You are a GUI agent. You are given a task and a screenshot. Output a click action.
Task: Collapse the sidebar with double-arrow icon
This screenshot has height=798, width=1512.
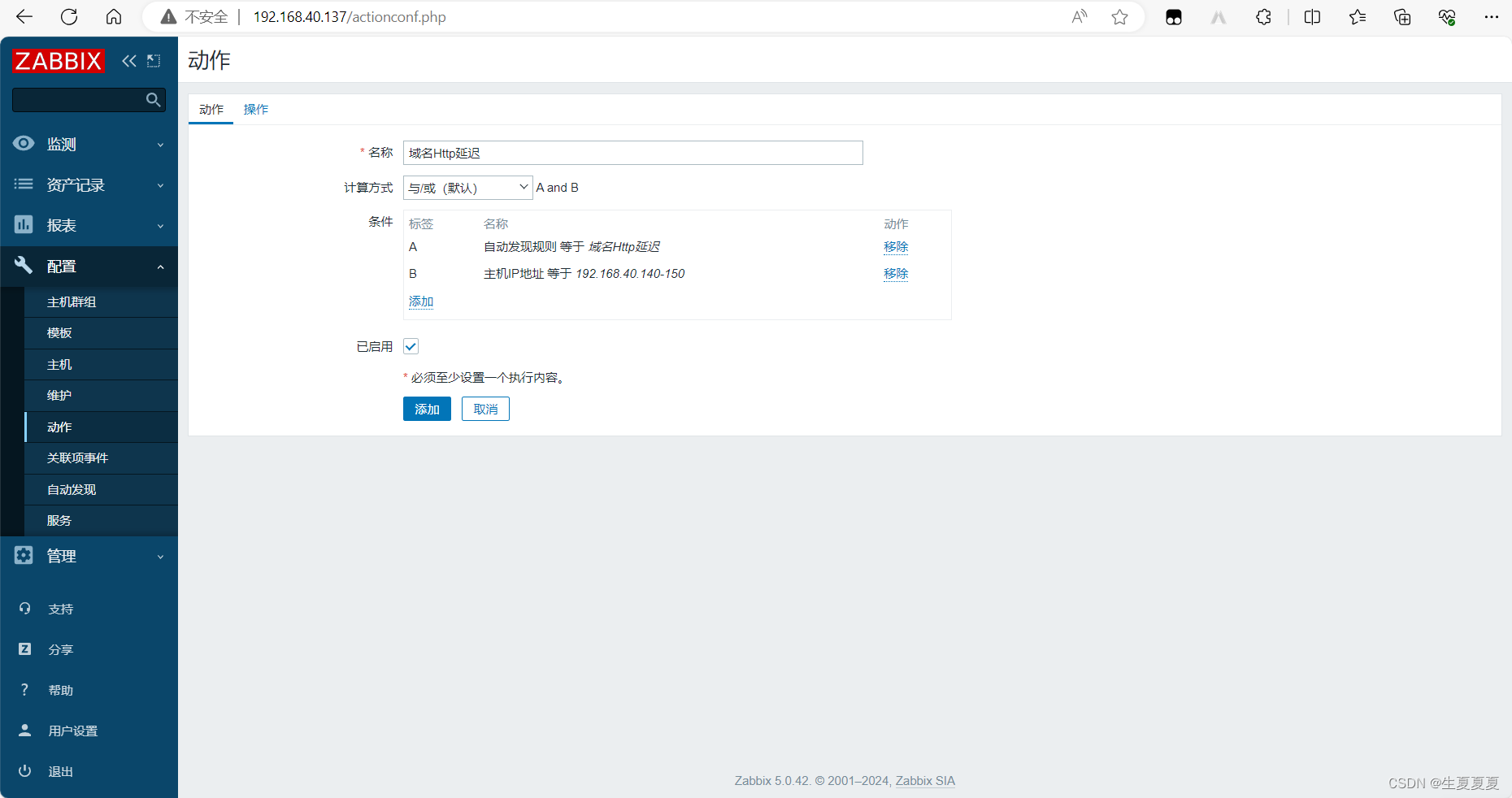pyautogui.click(x=129, y=61)
